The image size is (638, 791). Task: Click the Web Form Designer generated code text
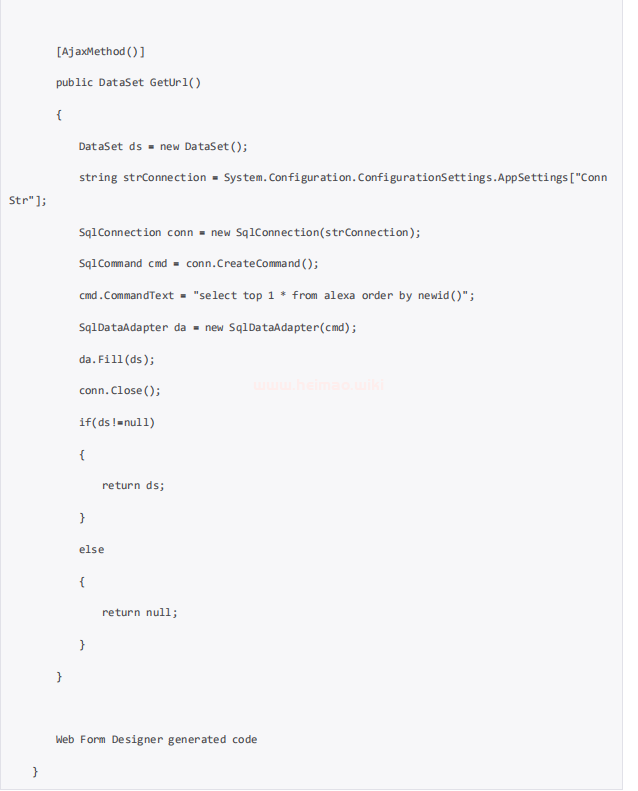(x=156, y=740)
